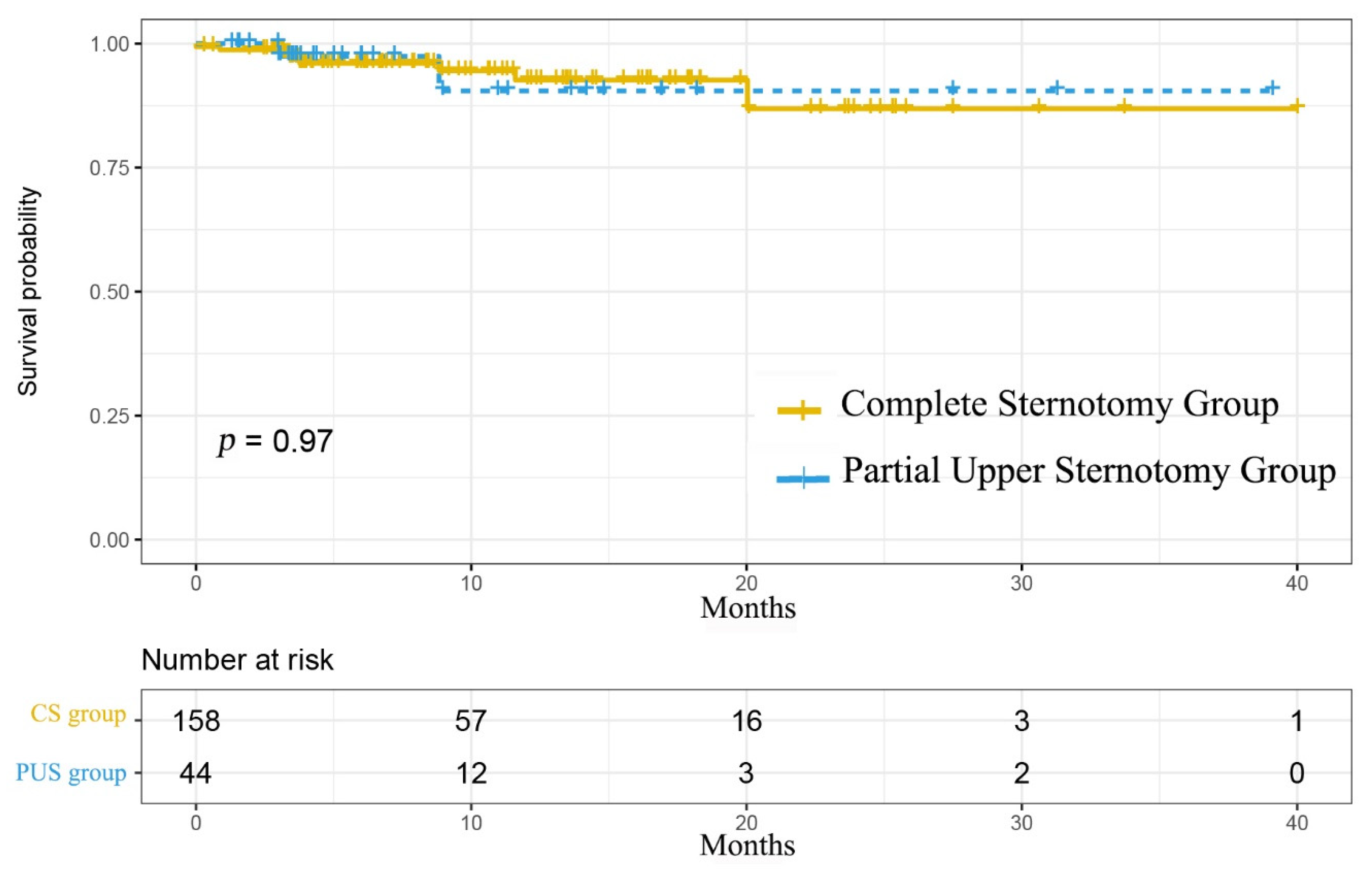Image resolution: width=1372 pixels, height=872 pixels.
Task: Click the Months title below the survival plot
Action: pos(747,608)
